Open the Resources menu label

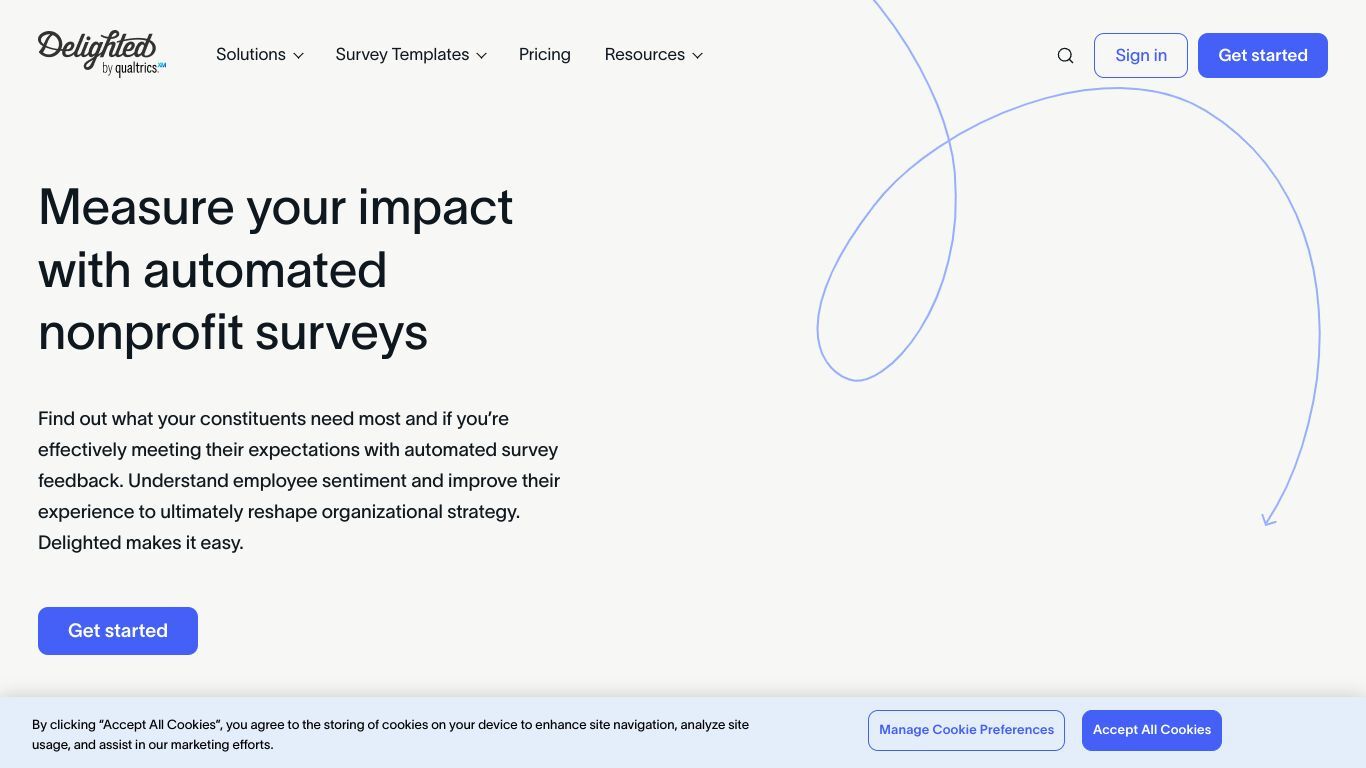pyautogui.click(x=645, y=55)
